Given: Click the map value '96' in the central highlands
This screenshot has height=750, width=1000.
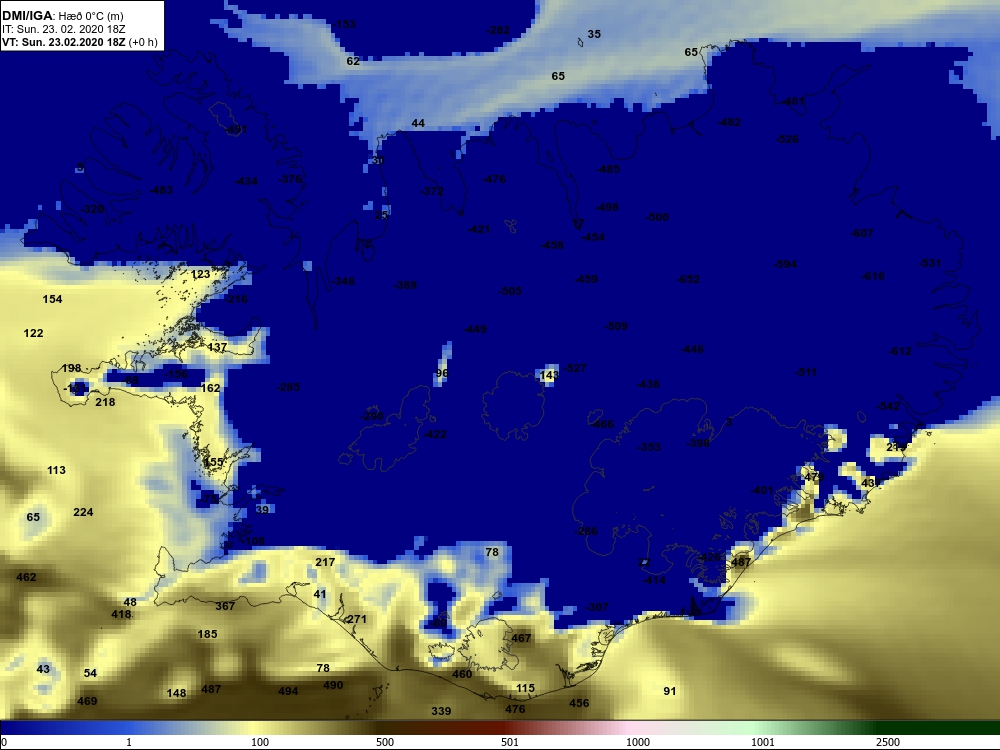Looking at the screenshot, I should click(x=442, y=373).
